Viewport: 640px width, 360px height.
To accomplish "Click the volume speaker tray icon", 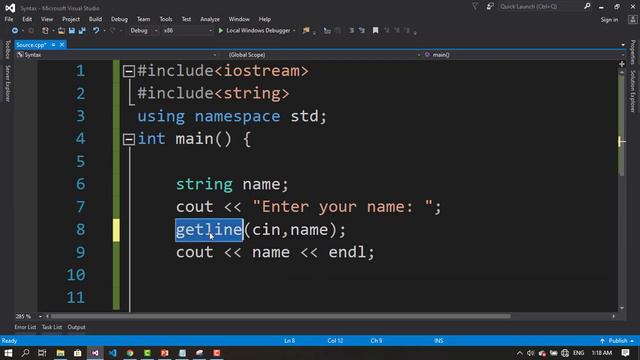I will 530,353.
